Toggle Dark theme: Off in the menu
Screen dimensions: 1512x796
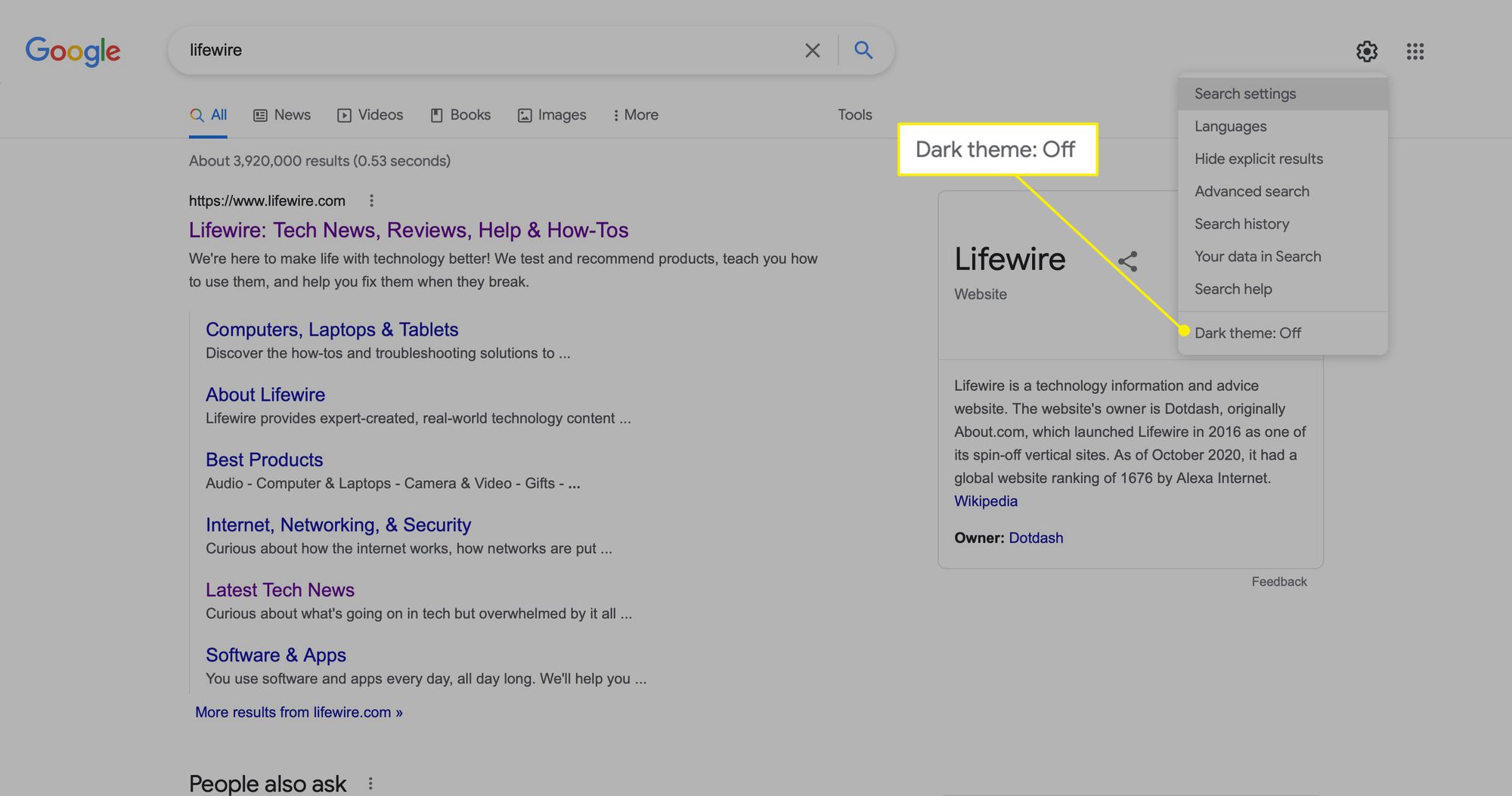click(1283, 333)
